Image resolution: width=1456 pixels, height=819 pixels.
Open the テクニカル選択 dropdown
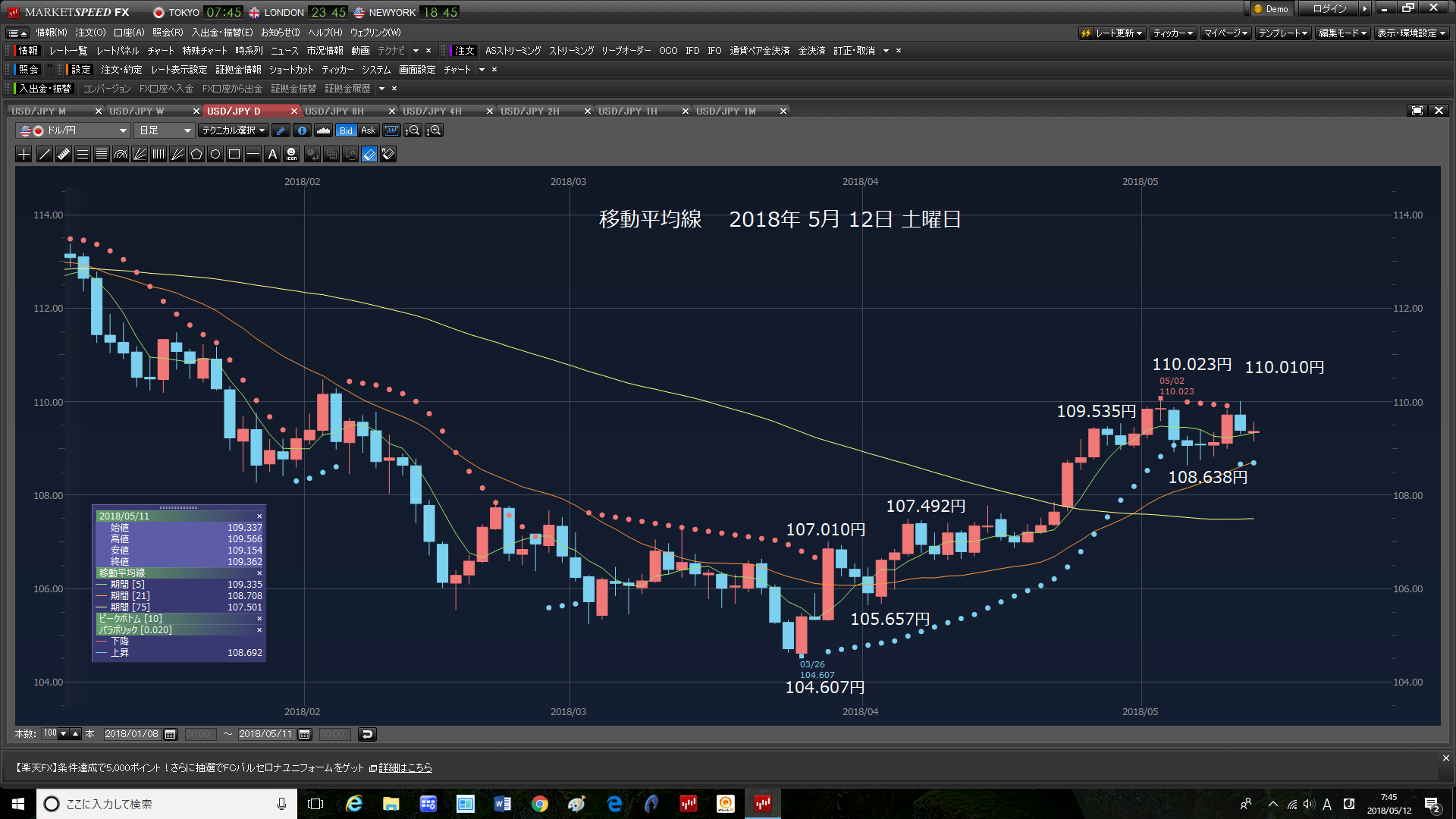pos(234,130)
